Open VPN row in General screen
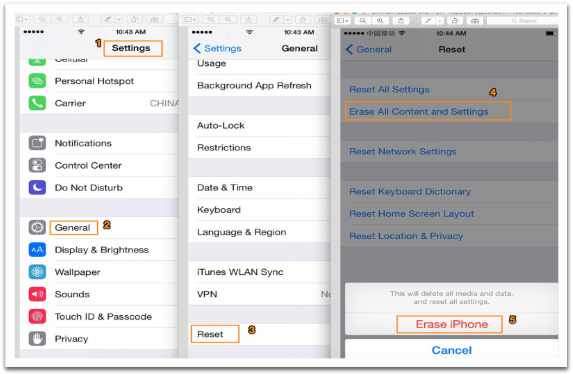This screenshot has height=374, width=573. pos(259,294)
